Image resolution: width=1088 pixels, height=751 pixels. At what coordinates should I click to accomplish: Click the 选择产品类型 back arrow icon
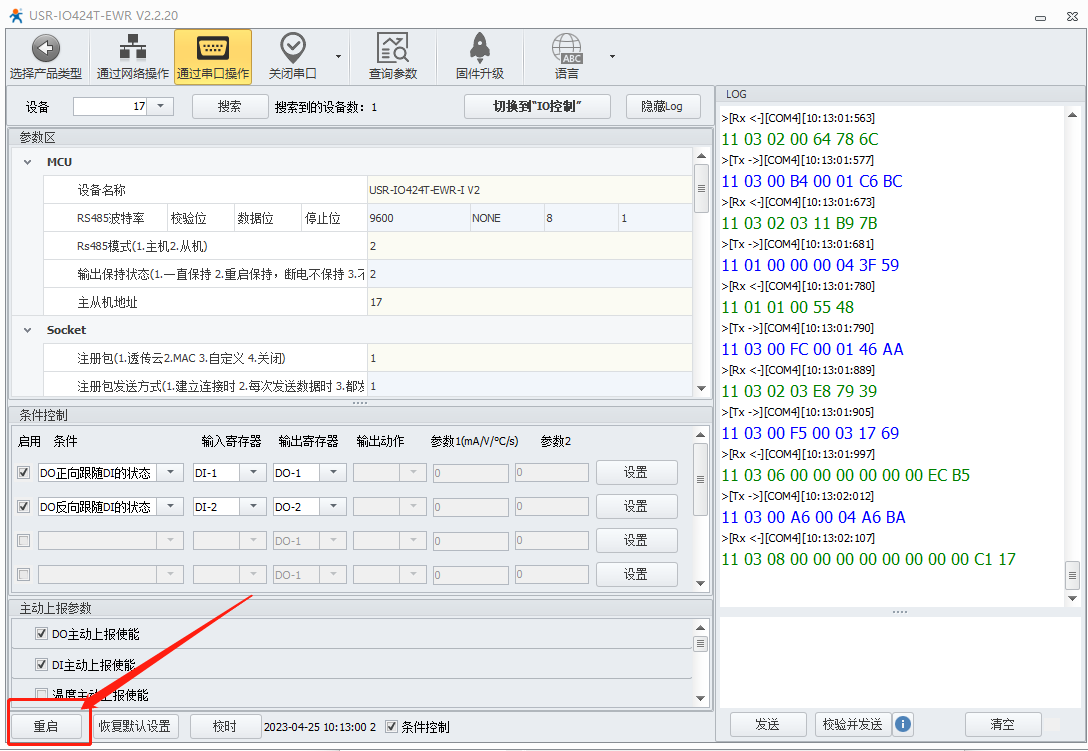(46, 48)
